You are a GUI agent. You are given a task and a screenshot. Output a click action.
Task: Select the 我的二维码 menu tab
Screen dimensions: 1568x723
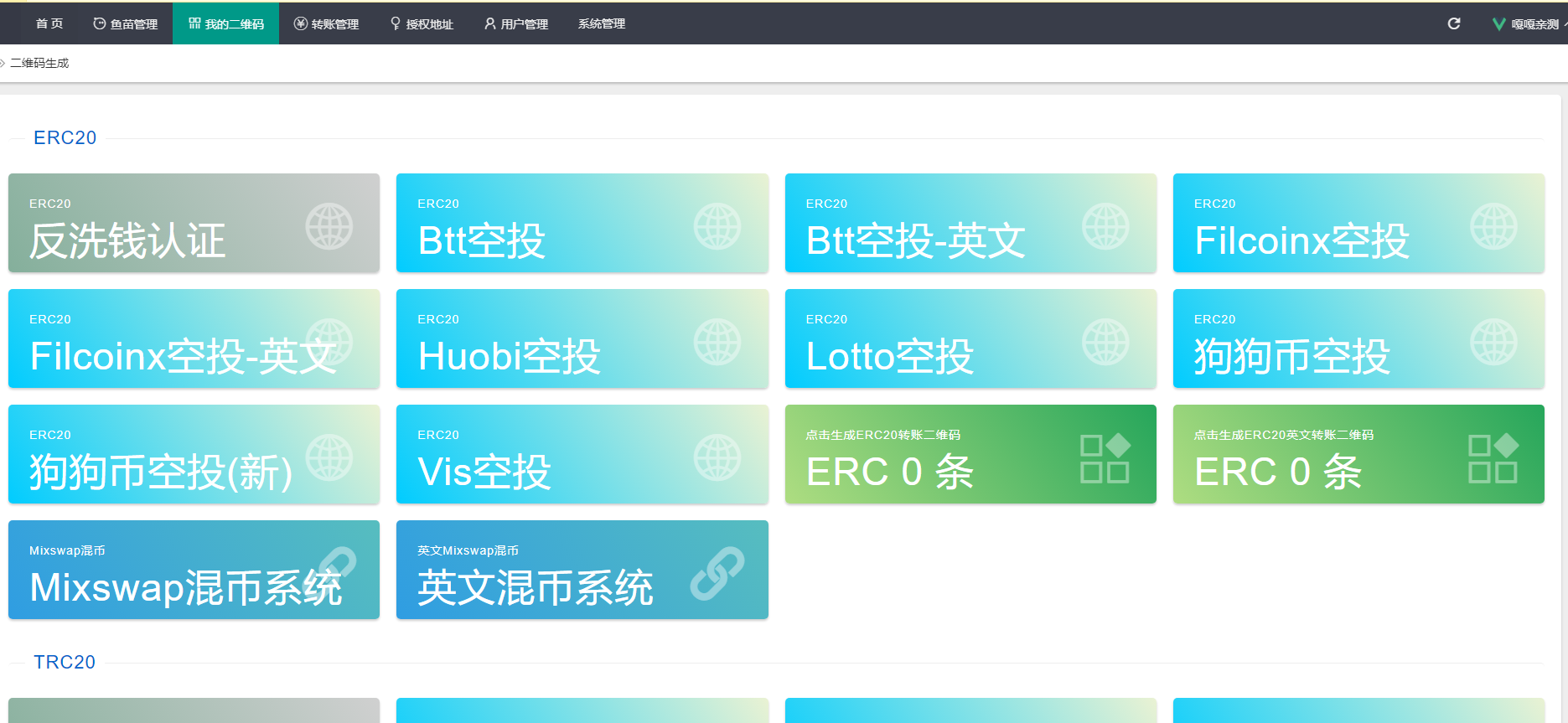point(226,23)
